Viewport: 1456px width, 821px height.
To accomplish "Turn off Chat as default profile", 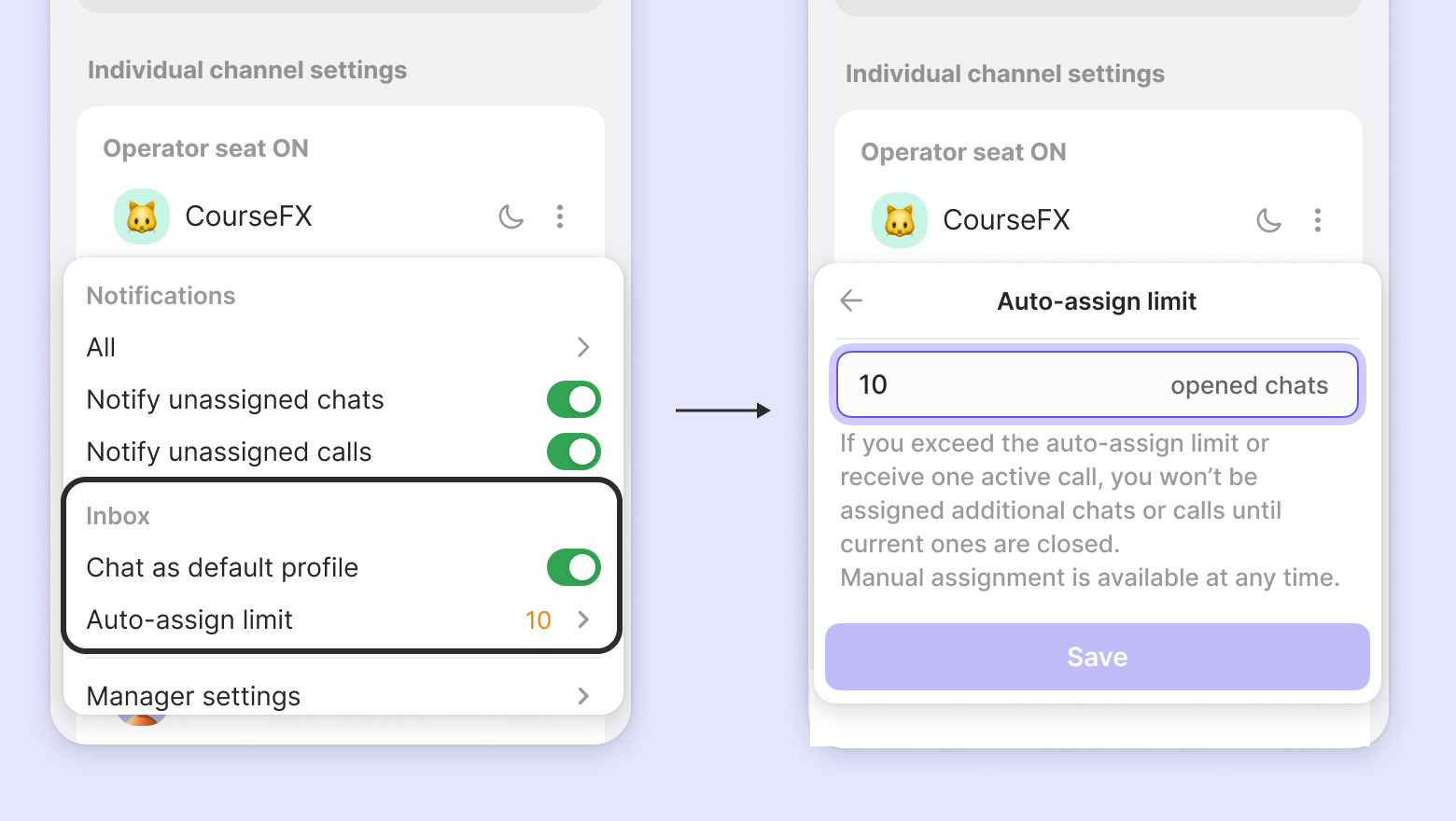I will tap(573, 567).
